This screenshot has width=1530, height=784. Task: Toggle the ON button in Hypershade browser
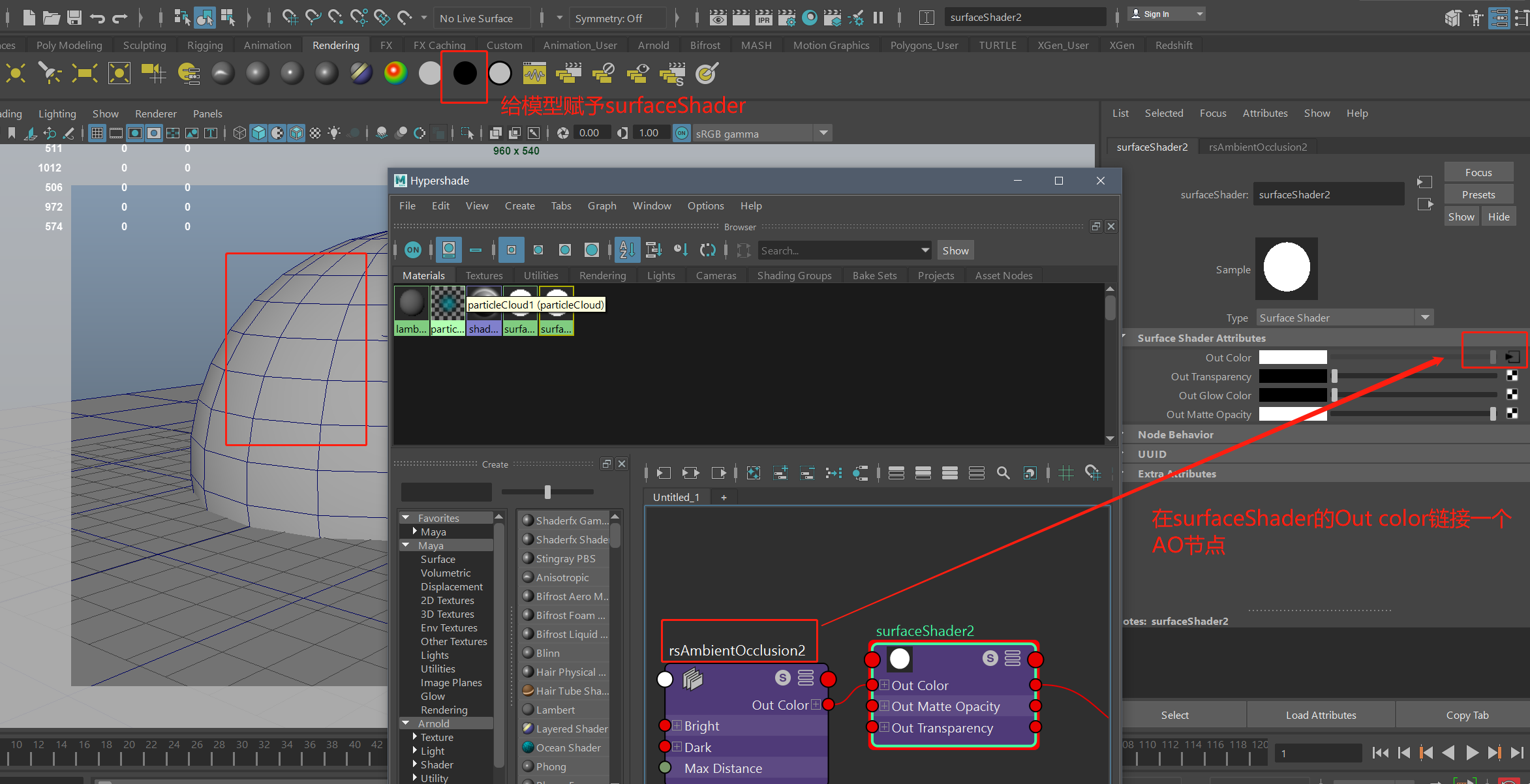pos(413,250)
